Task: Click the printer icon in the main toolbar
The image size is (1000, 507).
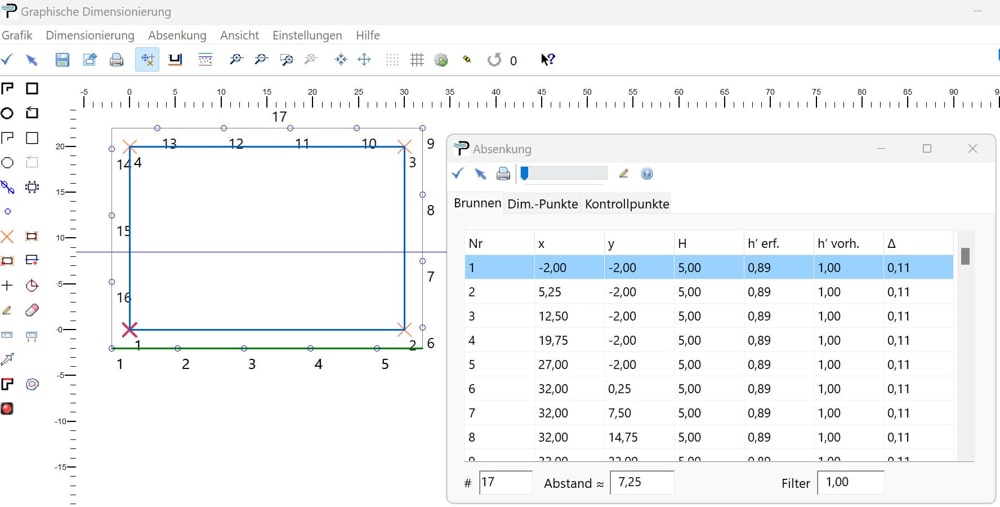Action: click(116, 60)
